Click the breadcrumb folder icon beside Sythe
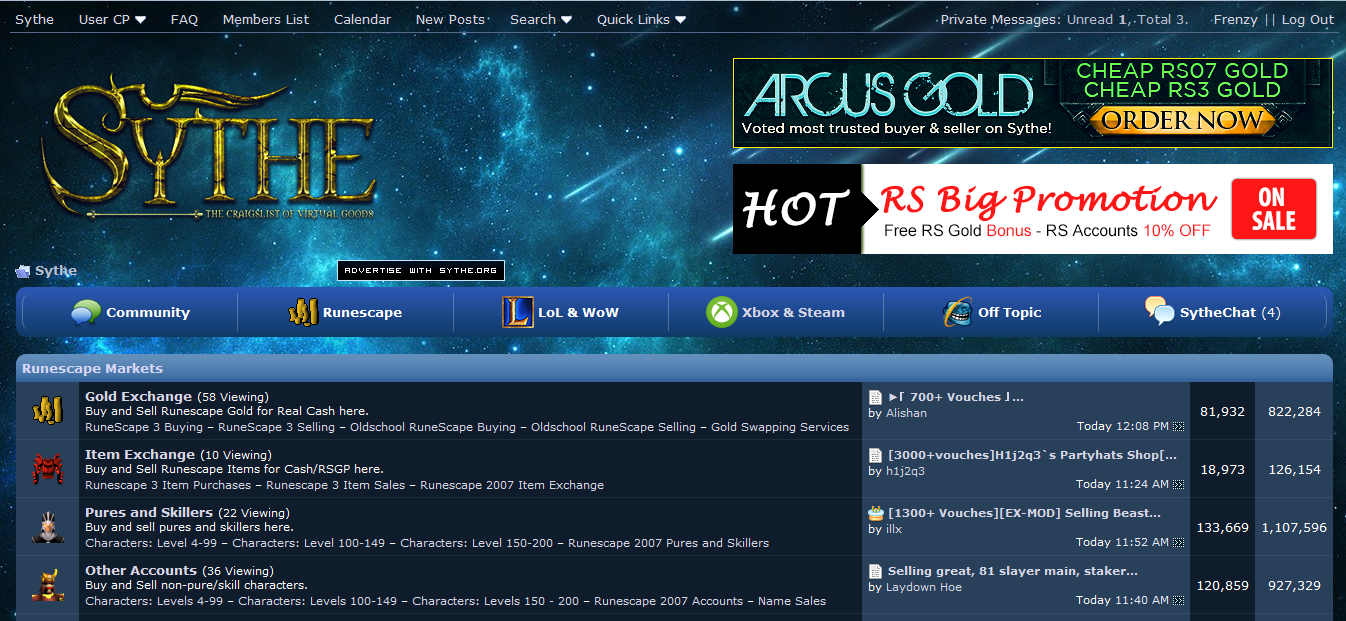Viewport: 1346px width, 621px height. pyautogui.click(x=22, y=271)
